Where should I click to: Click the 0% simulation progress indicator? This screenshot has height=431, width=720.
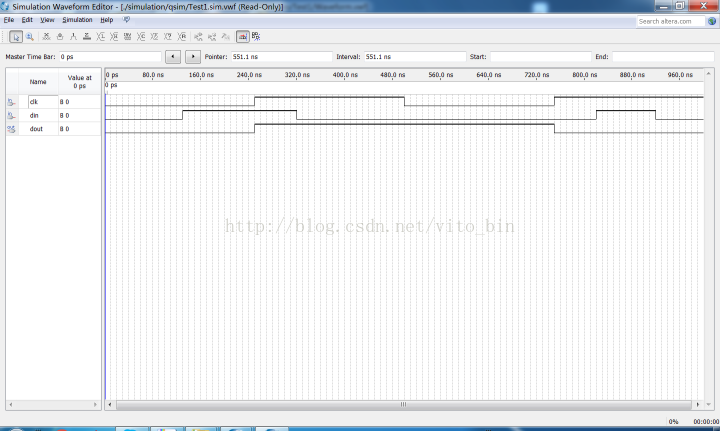tap(673, 421)
